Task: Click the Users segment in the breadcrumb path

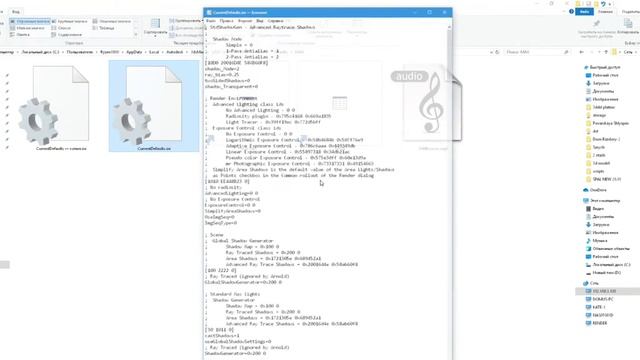Action: pyautogui.click(x=80, y=52)
